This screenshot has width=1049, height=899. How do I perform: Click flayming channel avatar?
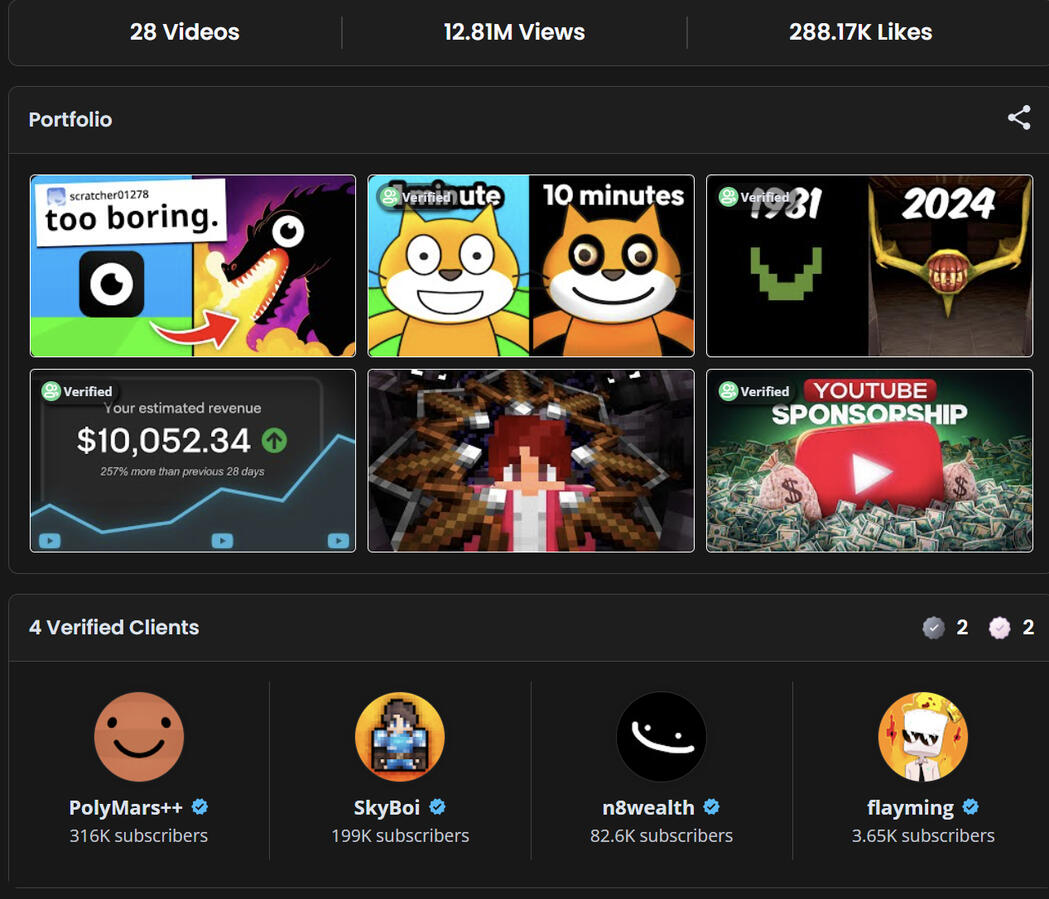click(922, 737)
